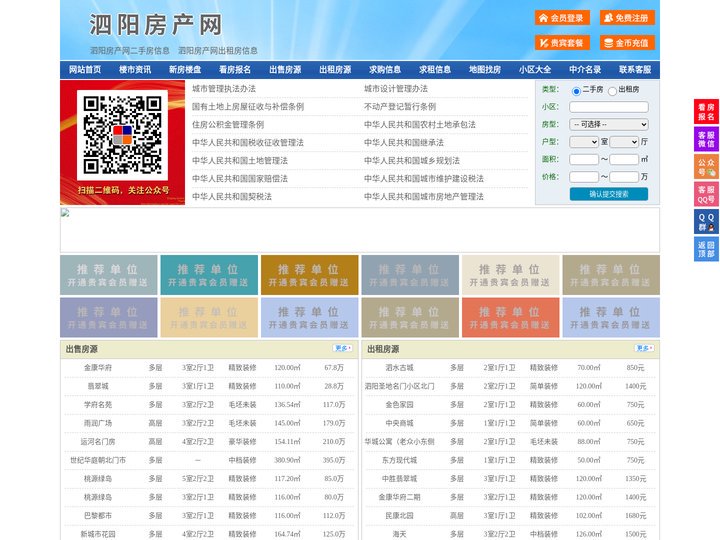Click the 会员登录 button
The image size is (720, 540).
tap(562, 18)
